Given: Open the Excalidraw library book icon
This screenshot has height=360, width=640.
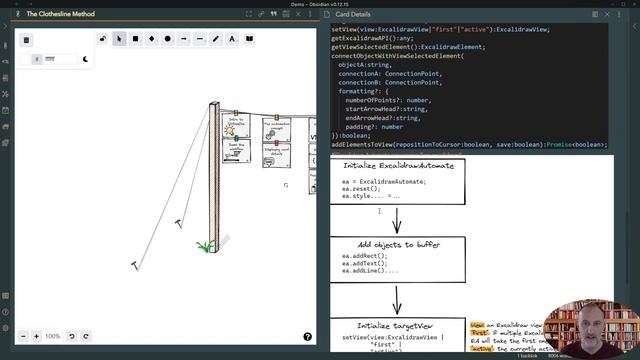Looking at the screenshot, I should pyautogui.click(x=249, y=39).
